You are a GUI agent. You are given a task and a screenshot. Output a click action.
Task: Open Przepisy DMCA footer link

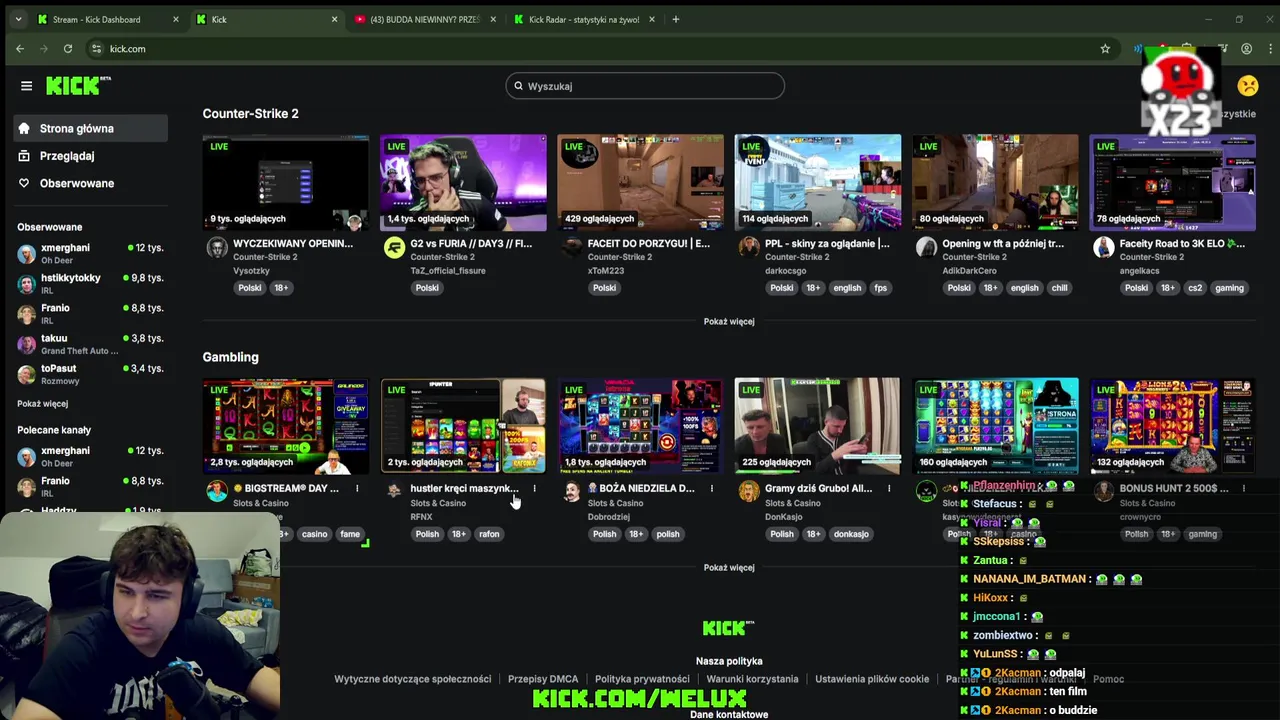pyautogui.click(x=543, y=679)
